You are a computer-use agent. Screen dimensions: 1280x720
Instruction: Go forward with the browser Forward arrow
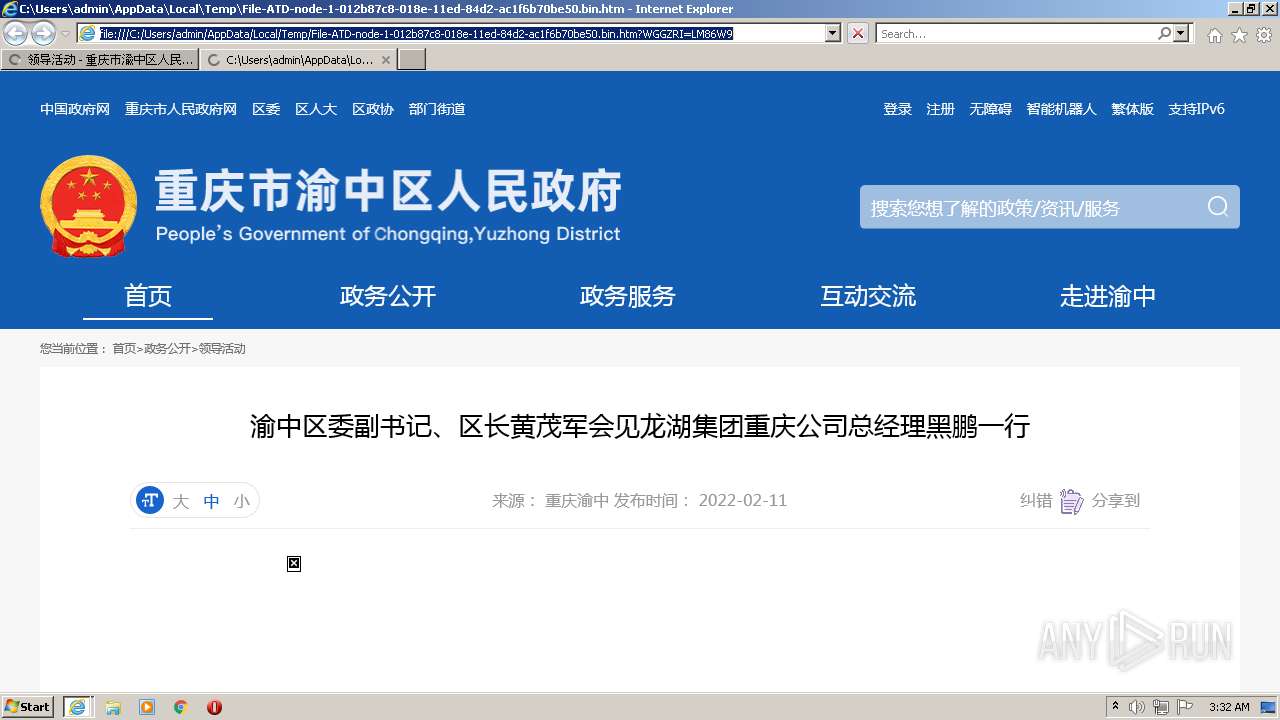pyautogui.click(x=43, y=34)
